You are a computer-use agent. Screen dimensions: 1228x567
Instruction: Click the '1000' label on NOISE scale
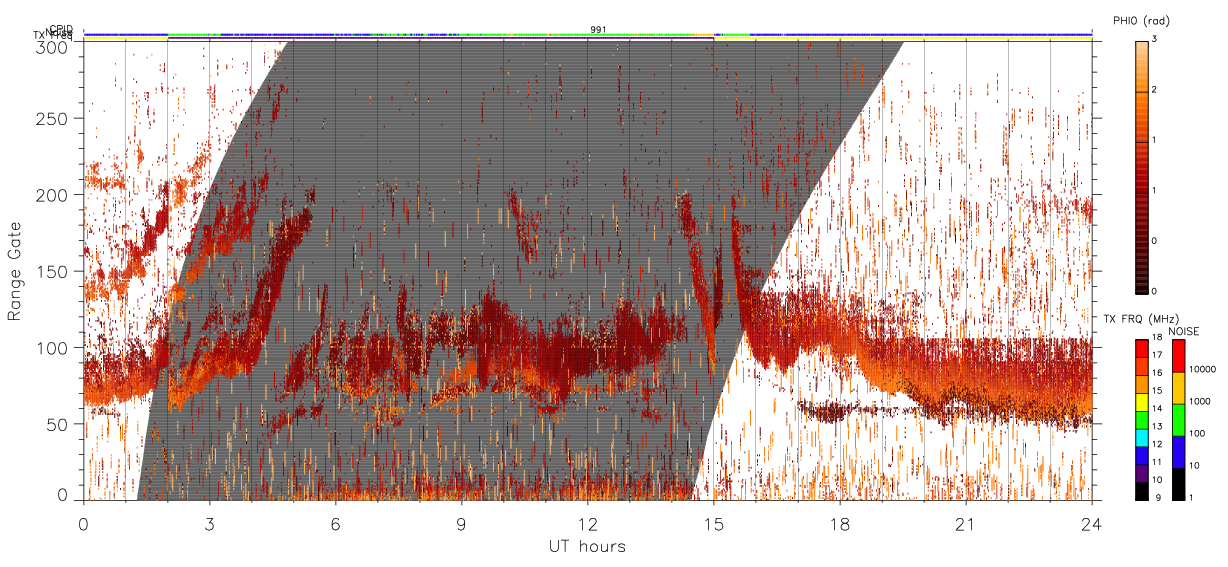click(x=1200, y=401)
